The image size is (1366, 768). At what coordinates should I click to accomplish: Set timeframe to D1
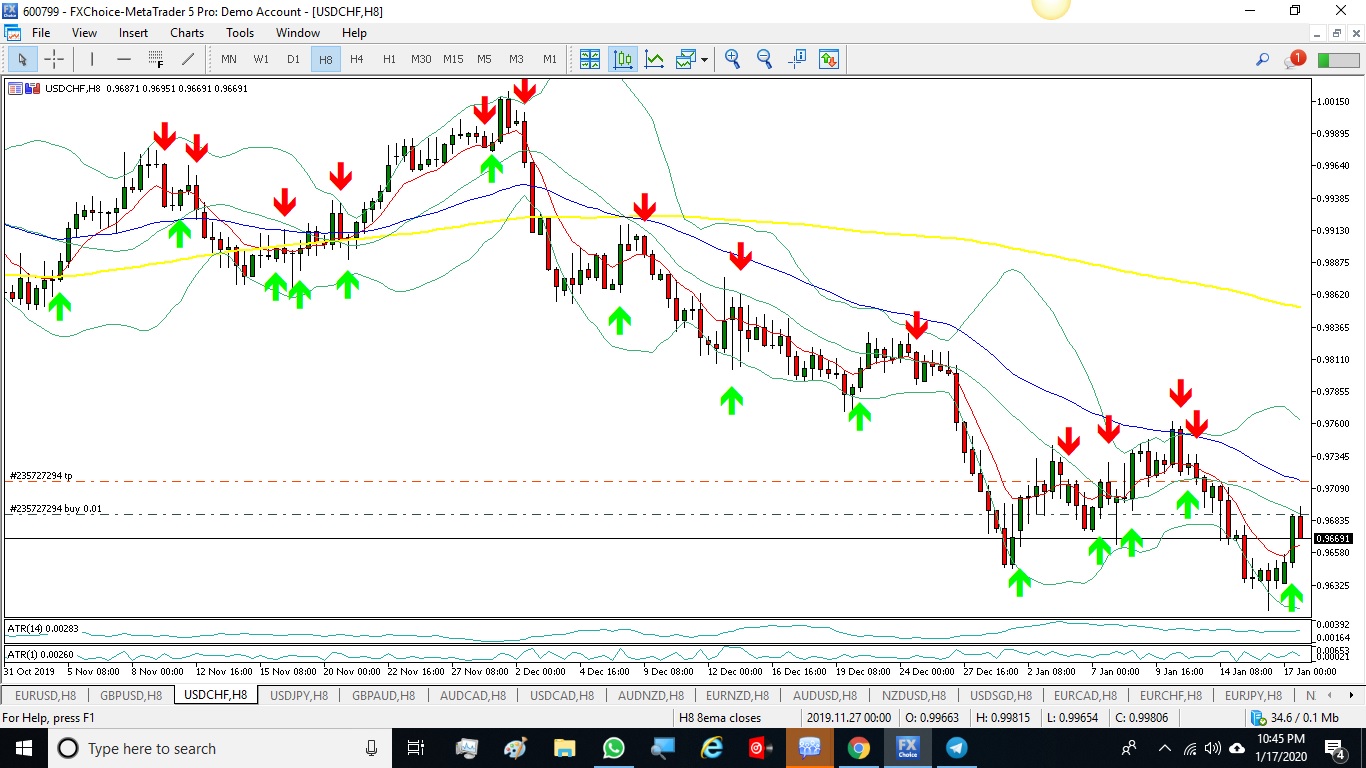[293, 59]
